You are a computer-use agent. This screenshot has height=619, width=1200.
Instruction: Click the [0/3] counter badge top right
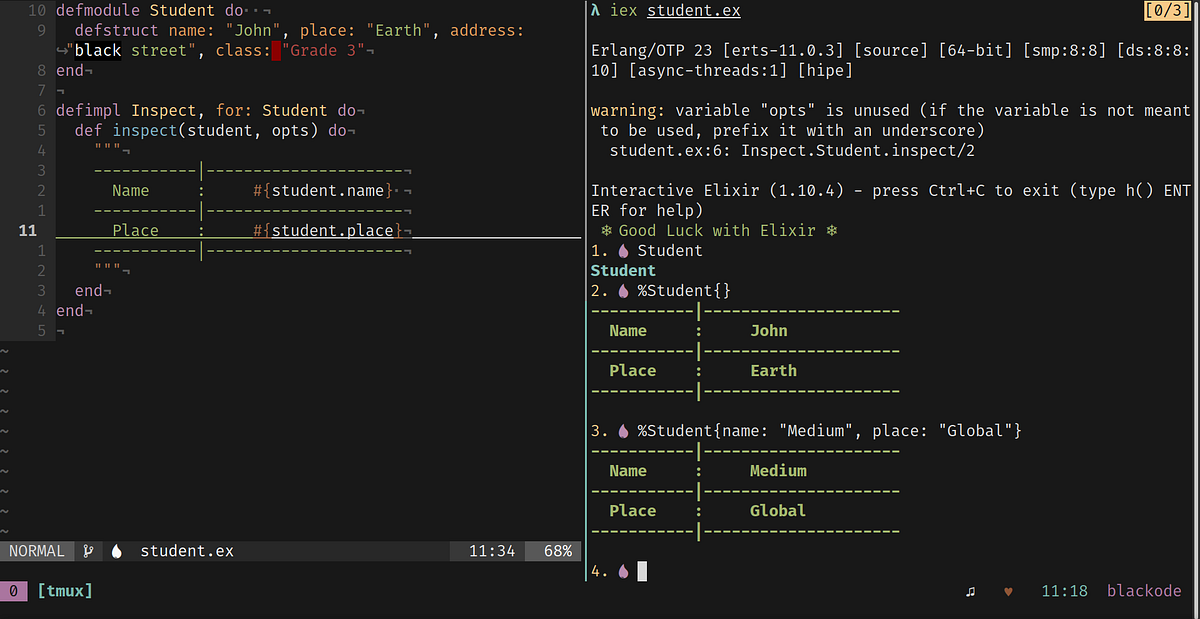[1168, 10]
